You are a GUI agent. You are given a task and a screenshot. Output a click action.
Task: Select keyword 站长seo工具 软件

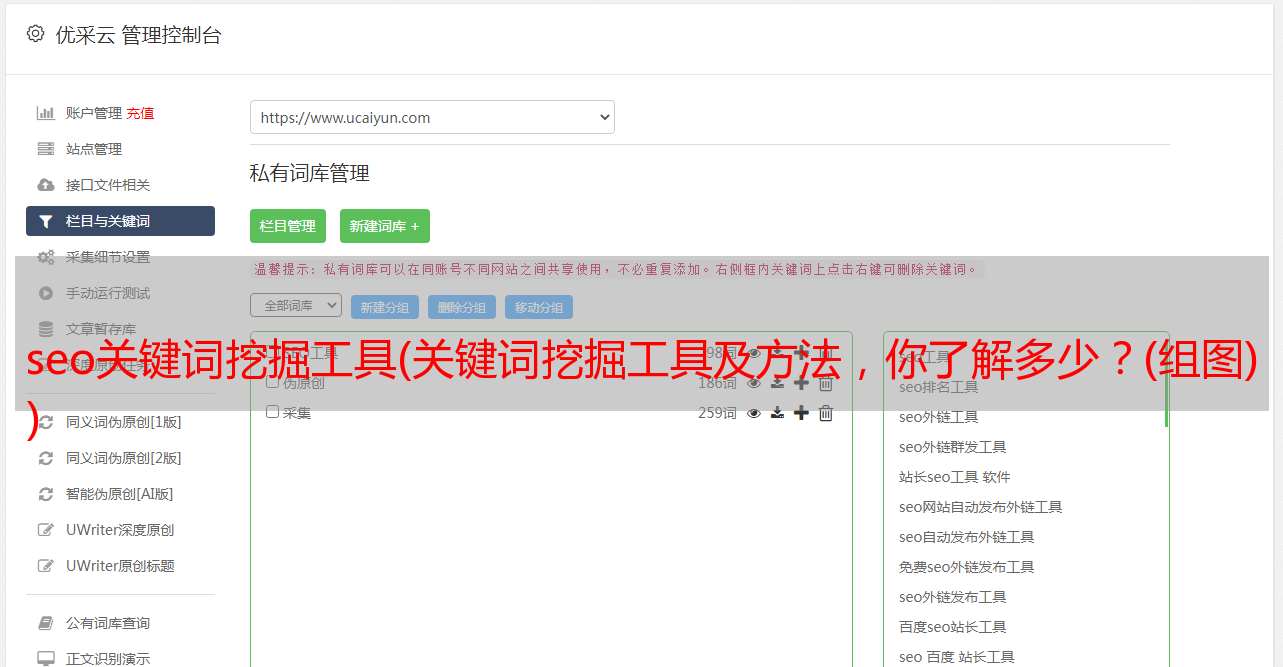tap(955, 477)
